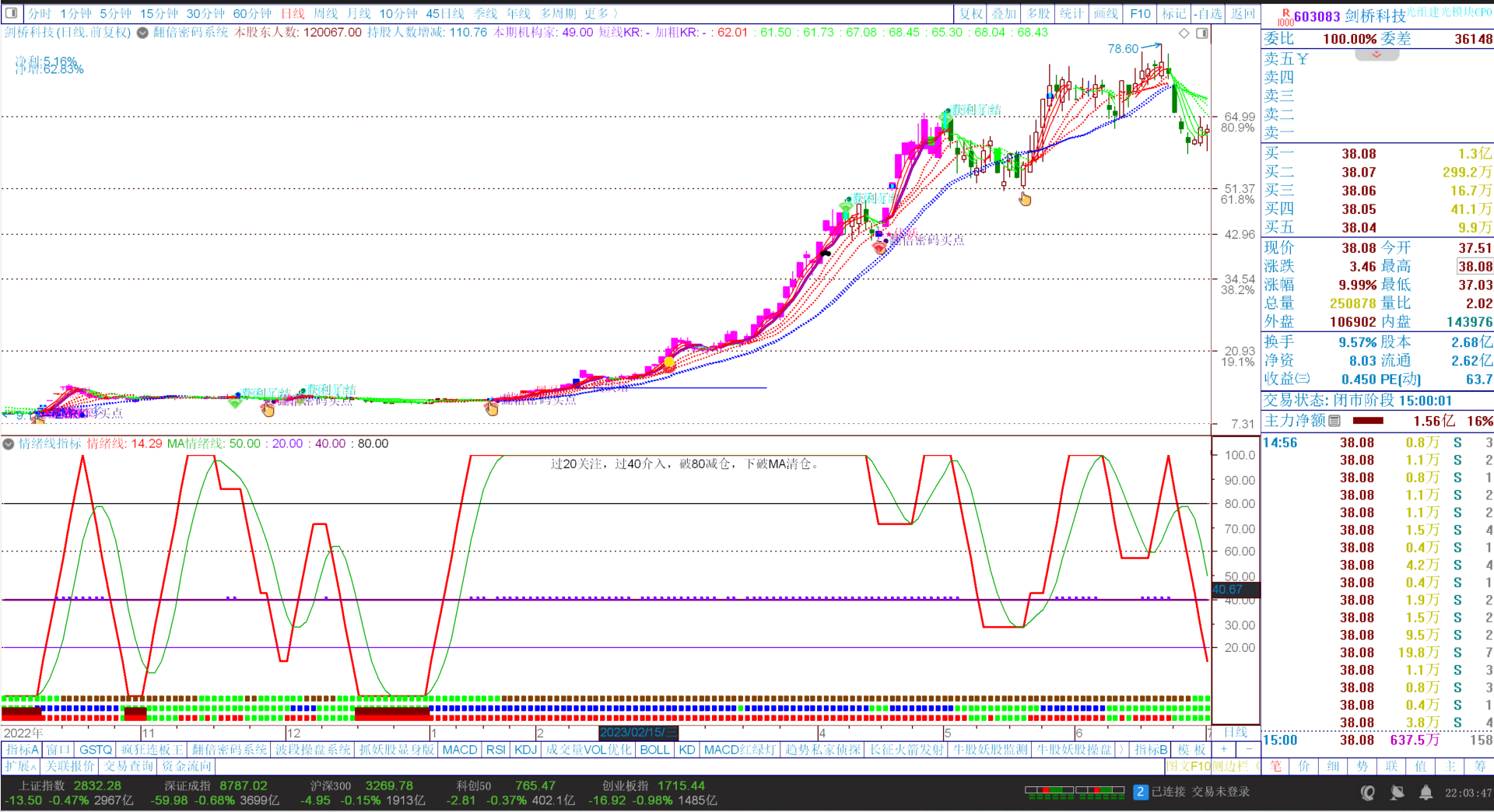1494x812 pixels.
Task: Select the 5分钟 timeframe
Action: point(115,13)
